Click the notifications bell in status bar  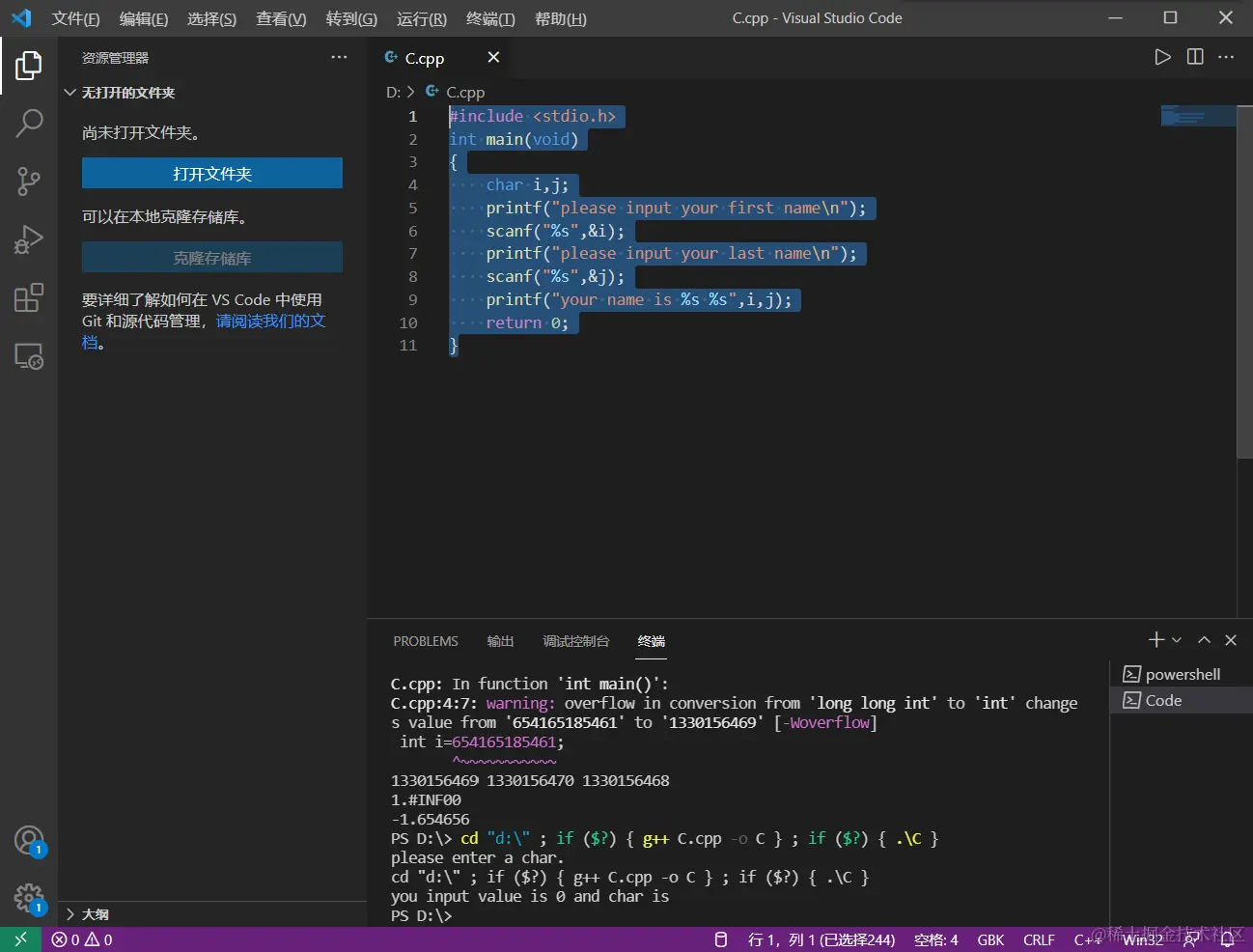[x=1227, y=939]
